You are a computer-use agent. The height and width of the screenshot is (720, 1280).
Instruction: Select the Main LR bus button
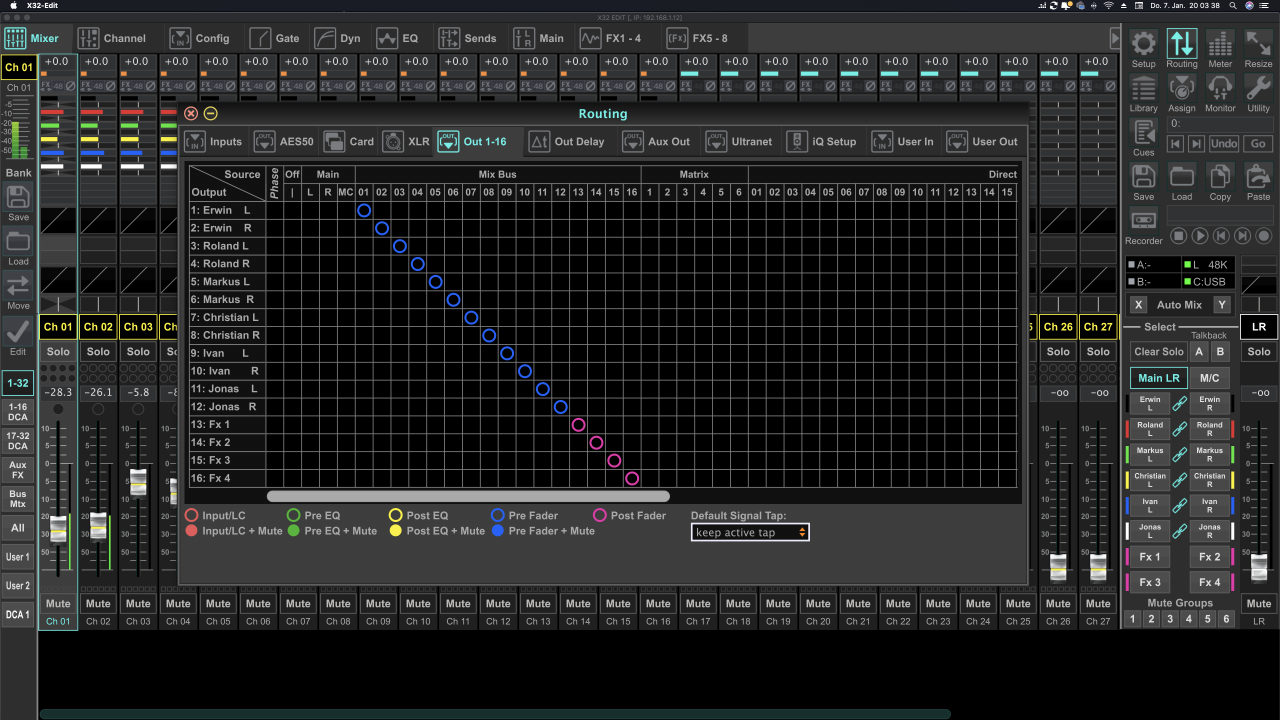click(x=1159, y=378)
